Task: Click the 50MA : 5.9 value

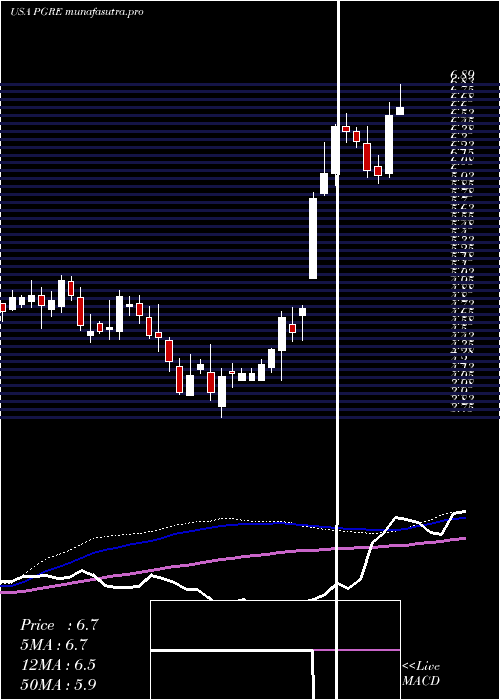Action: tap(58, 684)
